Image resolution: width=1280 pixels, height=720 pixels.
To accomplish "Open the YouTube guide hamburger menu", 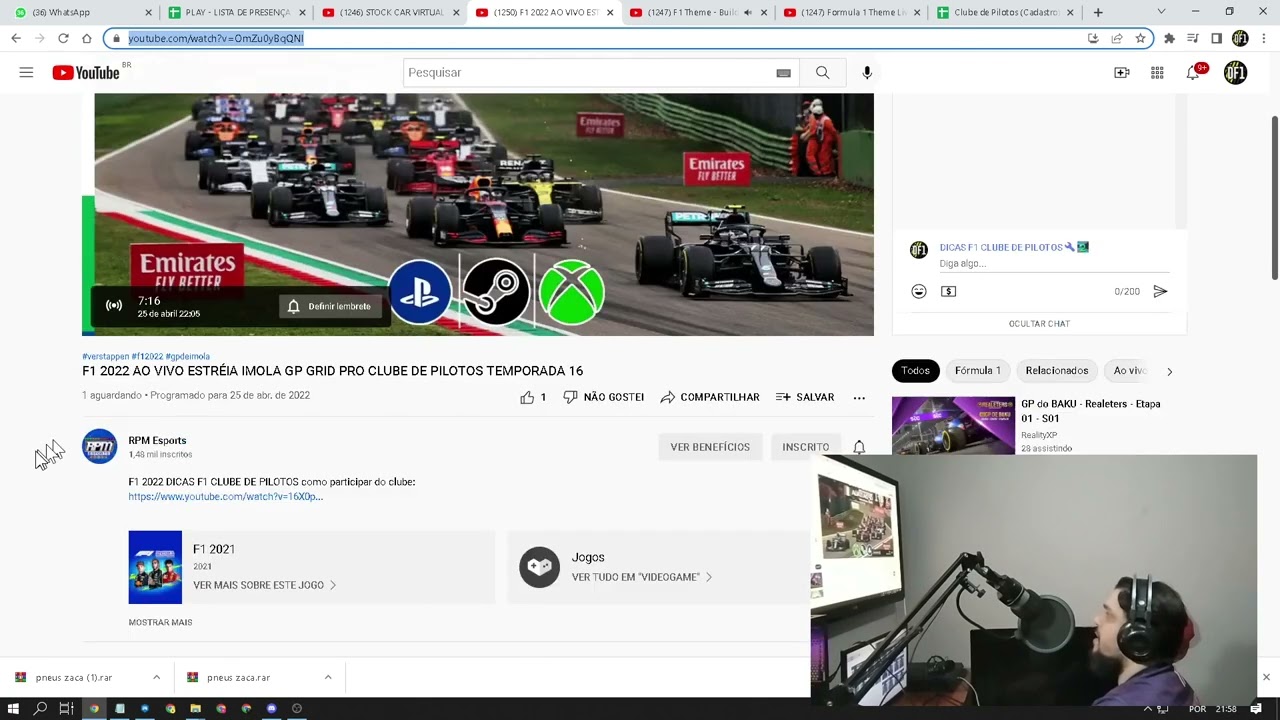I will click(26, 72).
